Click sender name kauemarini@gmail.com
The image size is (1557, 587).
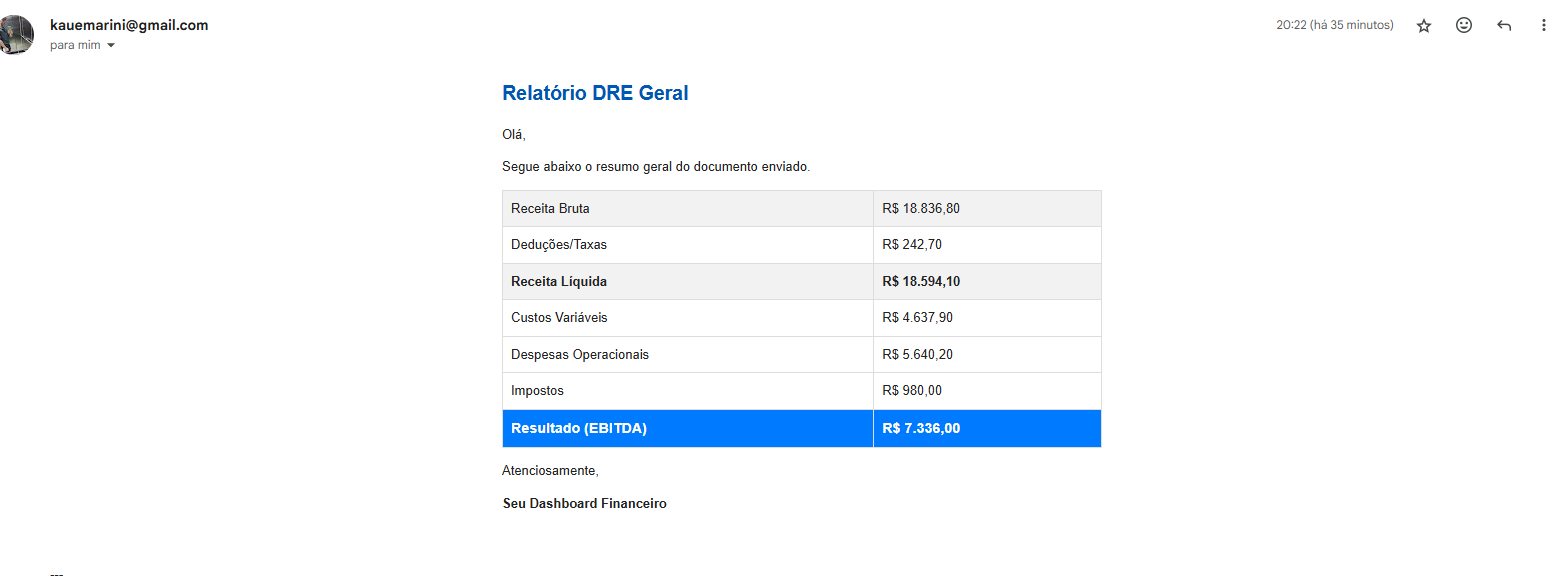point(129,25)
